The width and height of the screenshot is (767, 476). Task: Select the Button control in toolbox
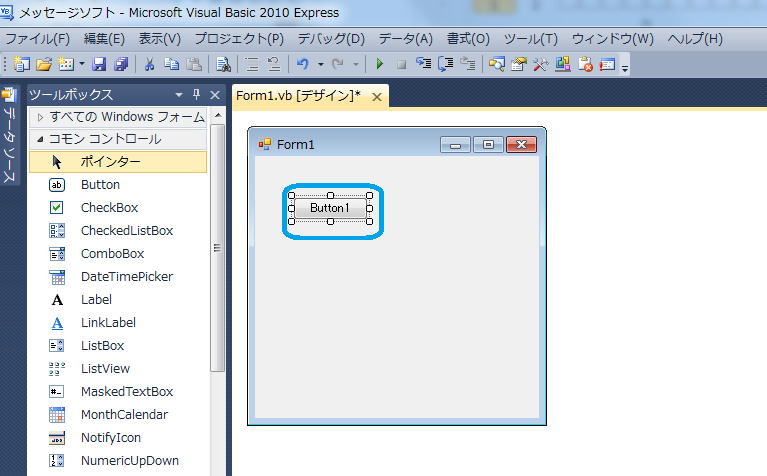118,184
